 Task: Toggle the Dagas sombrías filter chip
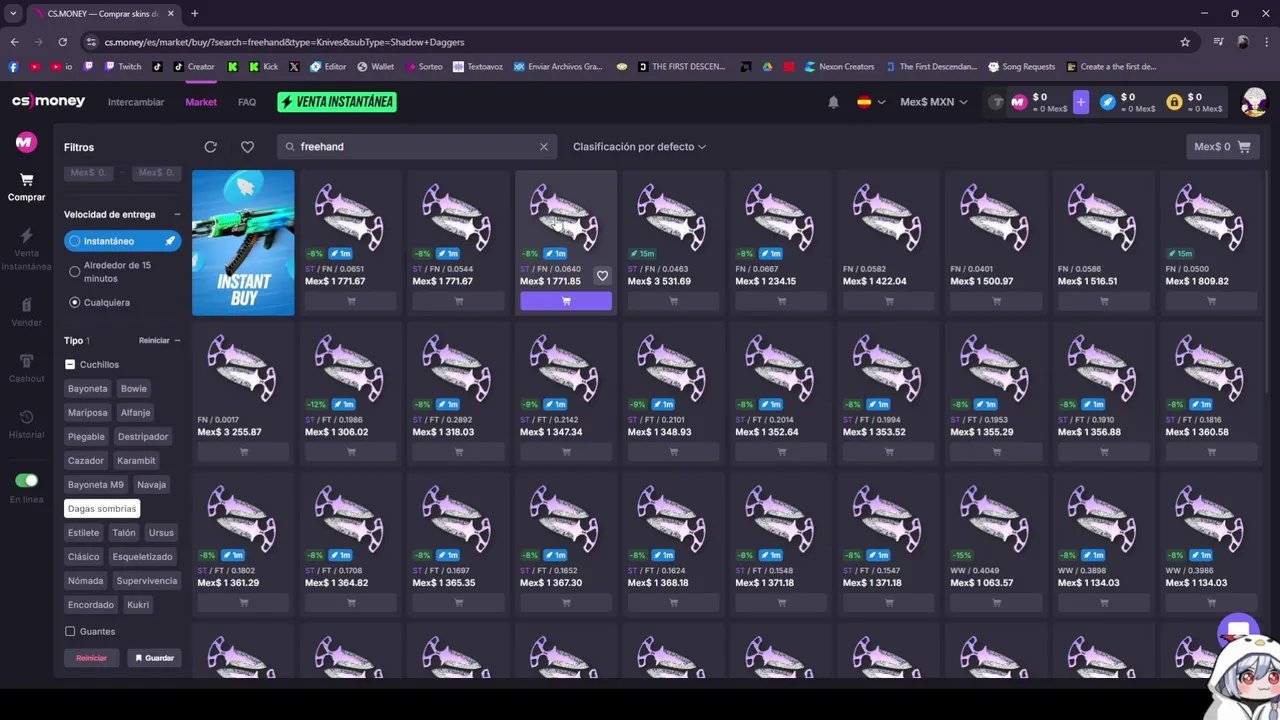pyautogui.click(x=102, y=509)
